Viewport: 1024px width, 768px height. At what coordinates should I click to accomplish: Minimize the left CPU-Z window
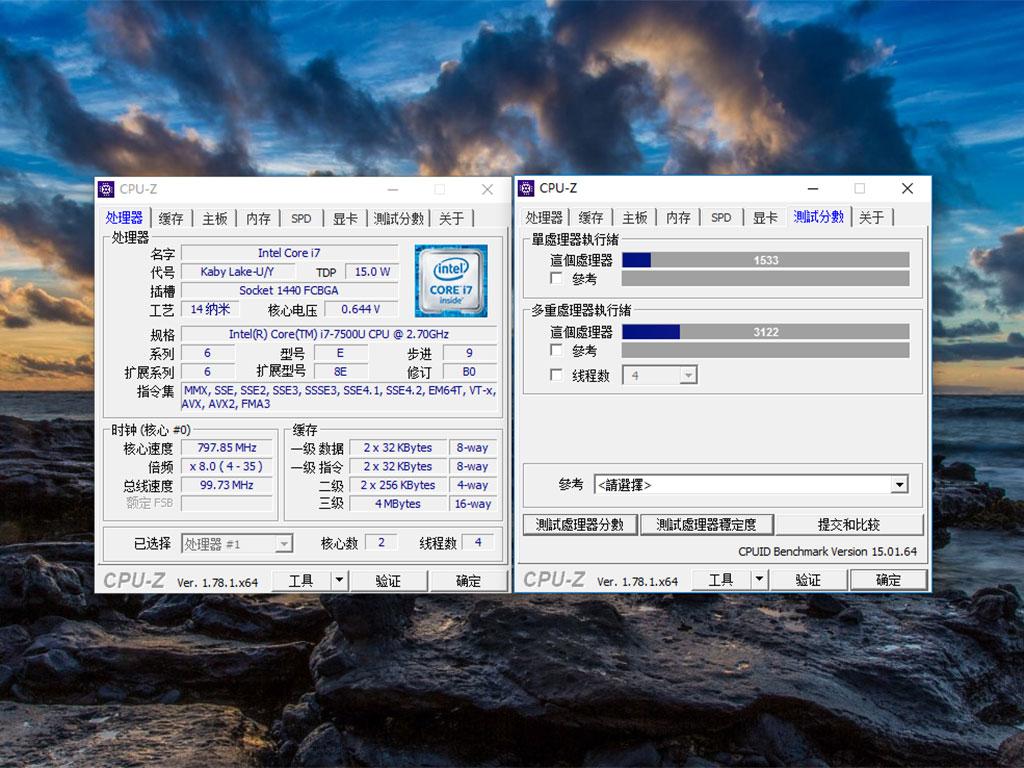[392, 189]
